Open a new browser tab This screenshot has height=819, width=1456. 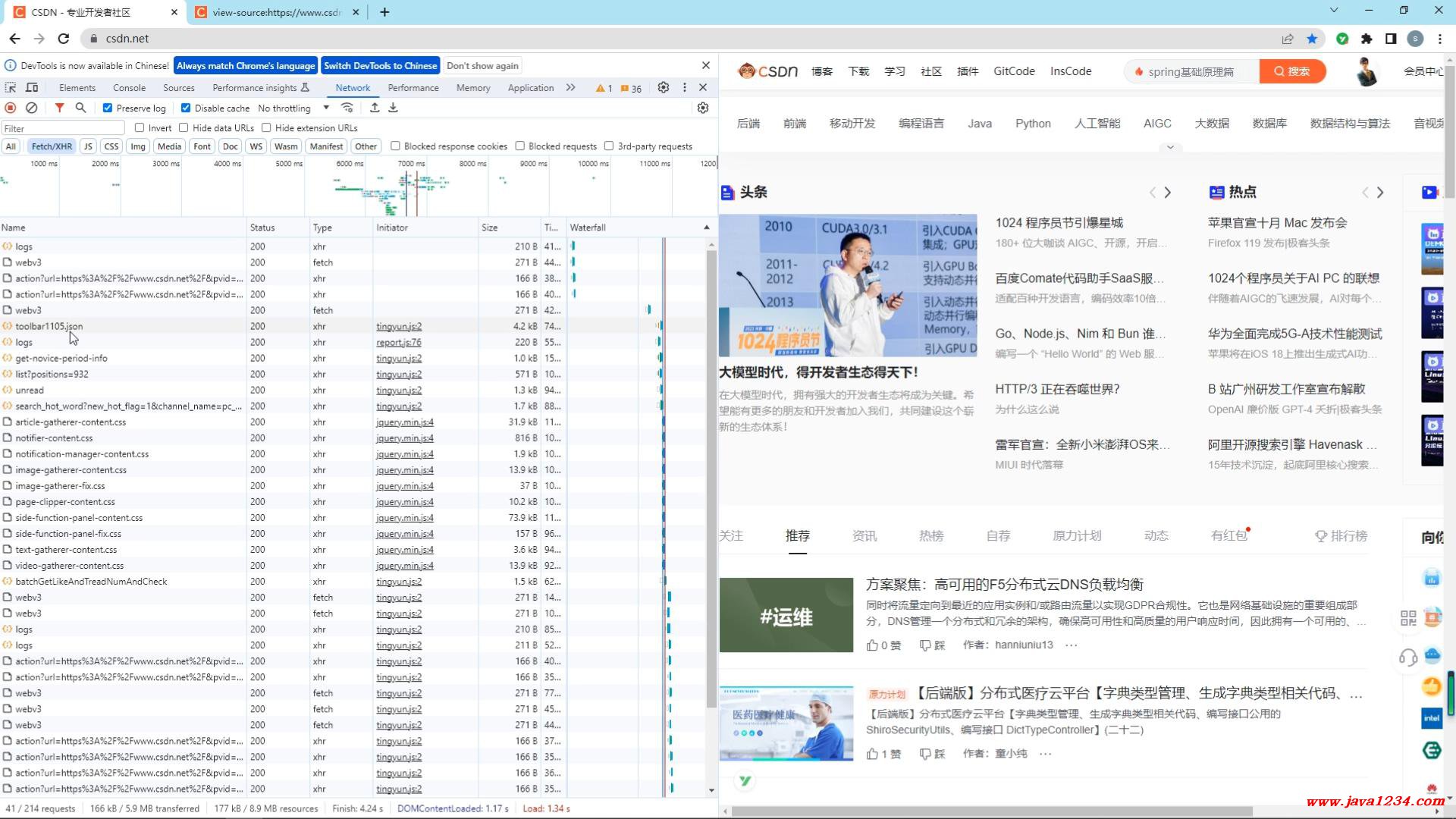384,12
